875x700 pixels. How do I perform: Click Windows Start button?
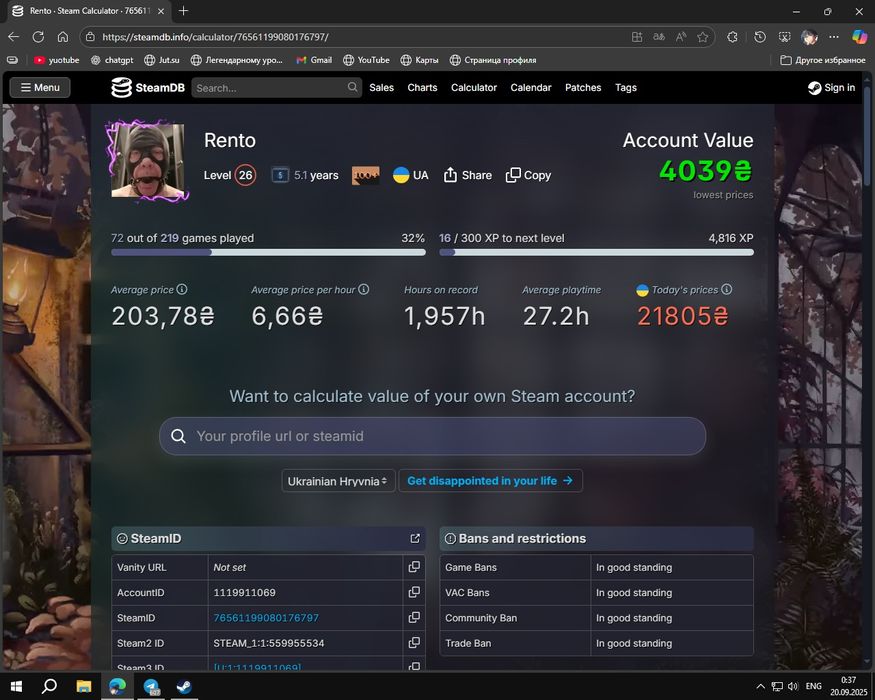tap(16, 686)
